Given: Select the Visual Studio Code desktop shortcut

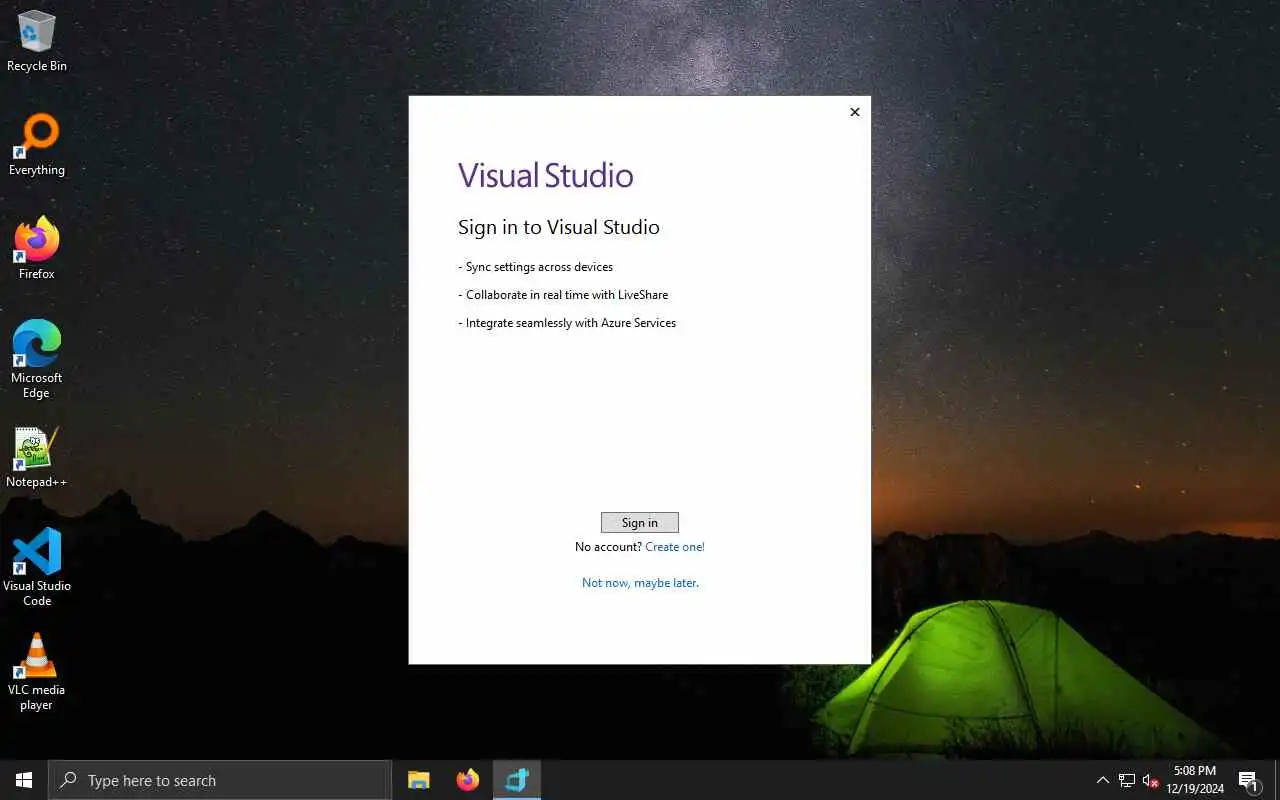Looking at the screenshot, I should click(37, 567).
